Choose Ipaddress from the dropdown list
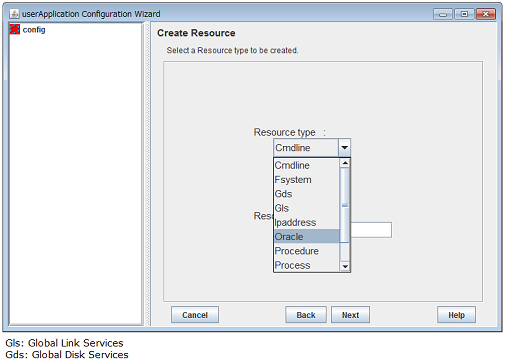 (x=306, y=222)
